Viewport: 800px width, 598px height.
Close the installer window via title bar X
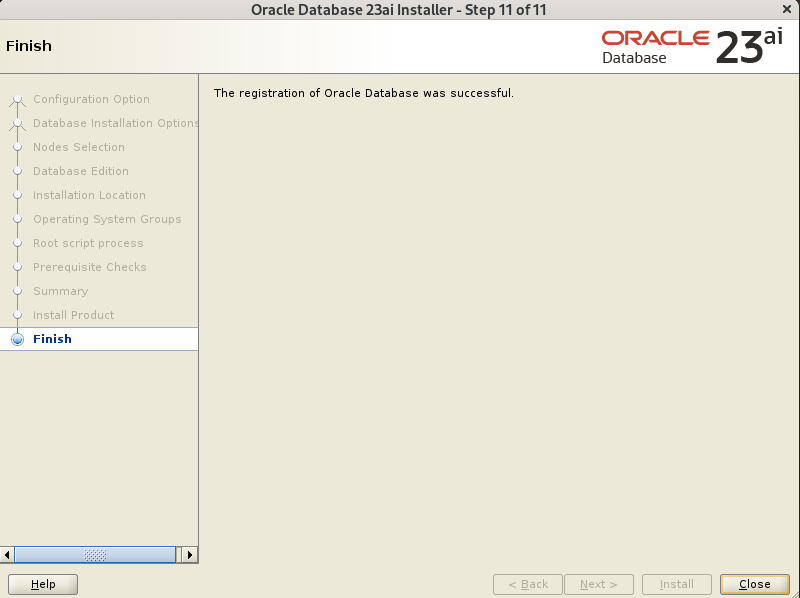click(x=787, y=9)
